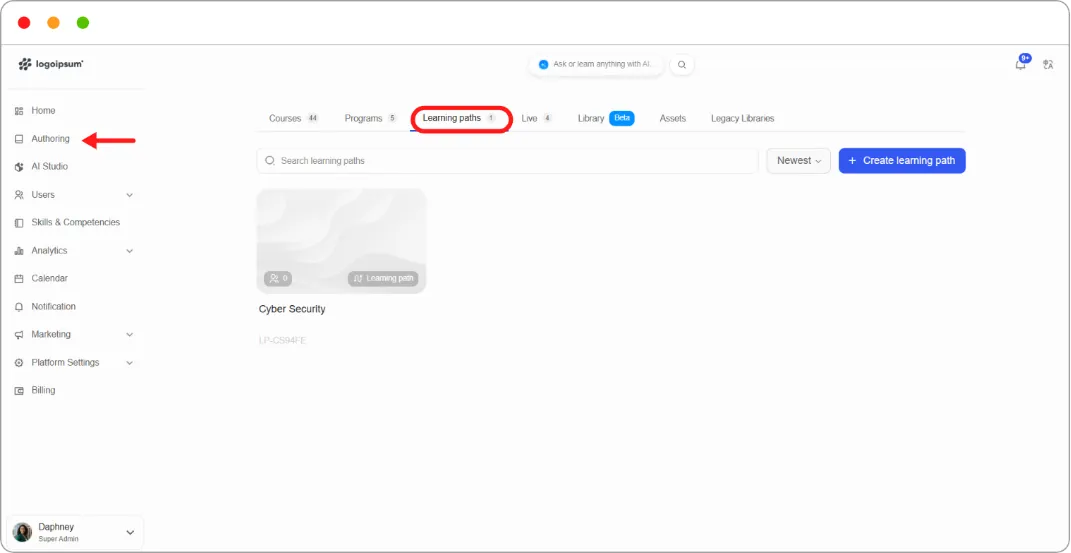The width and height of the screenshot is (1071, 553).
Task: Click the Cyber Security title
Action: click(x=292, y=309)
